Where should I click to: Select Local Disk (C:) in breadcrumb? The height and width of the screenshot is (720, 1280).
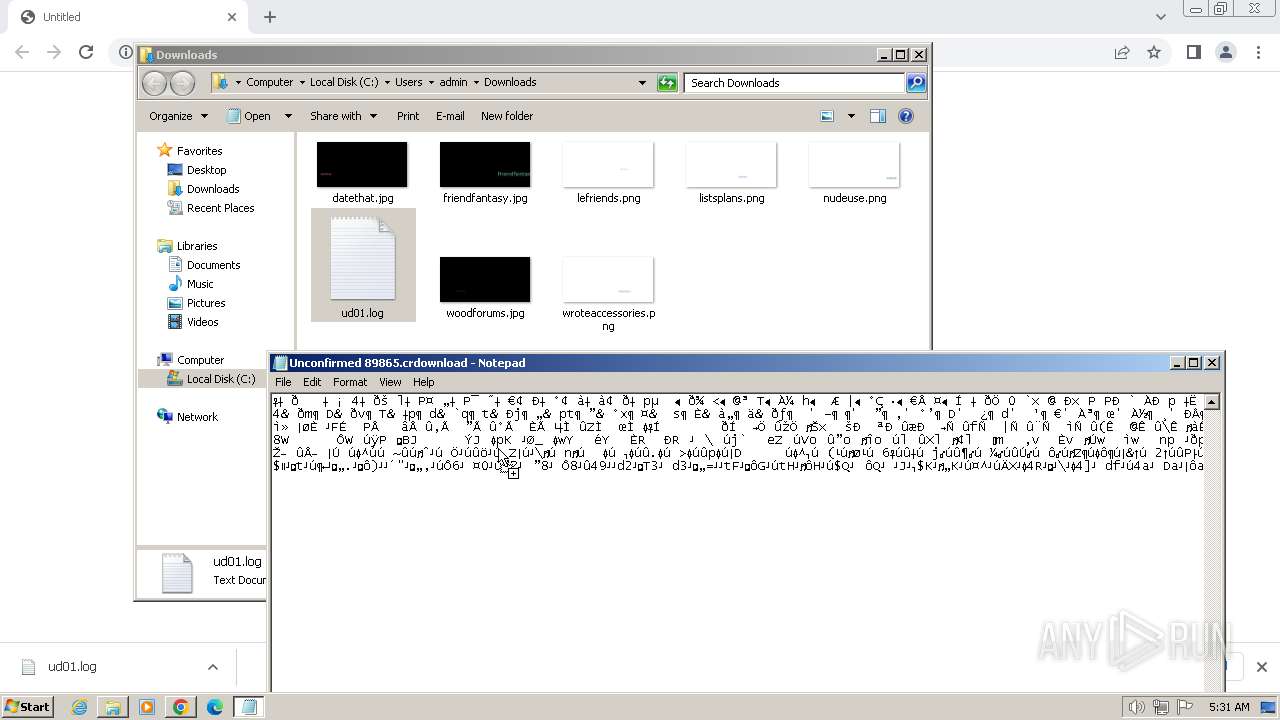pyautogui.click(x=344, y=82)
